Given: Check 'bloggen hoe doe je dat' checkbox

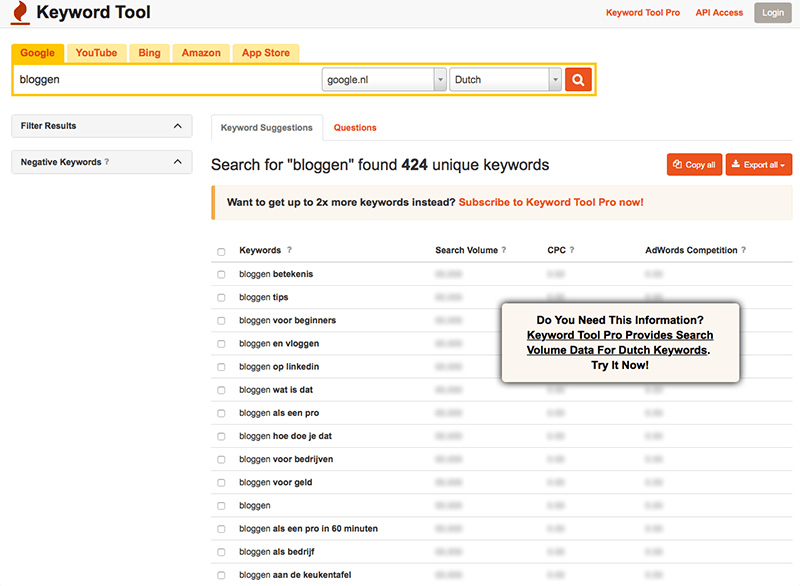Looking at the screenshot, I should point(221,437).
